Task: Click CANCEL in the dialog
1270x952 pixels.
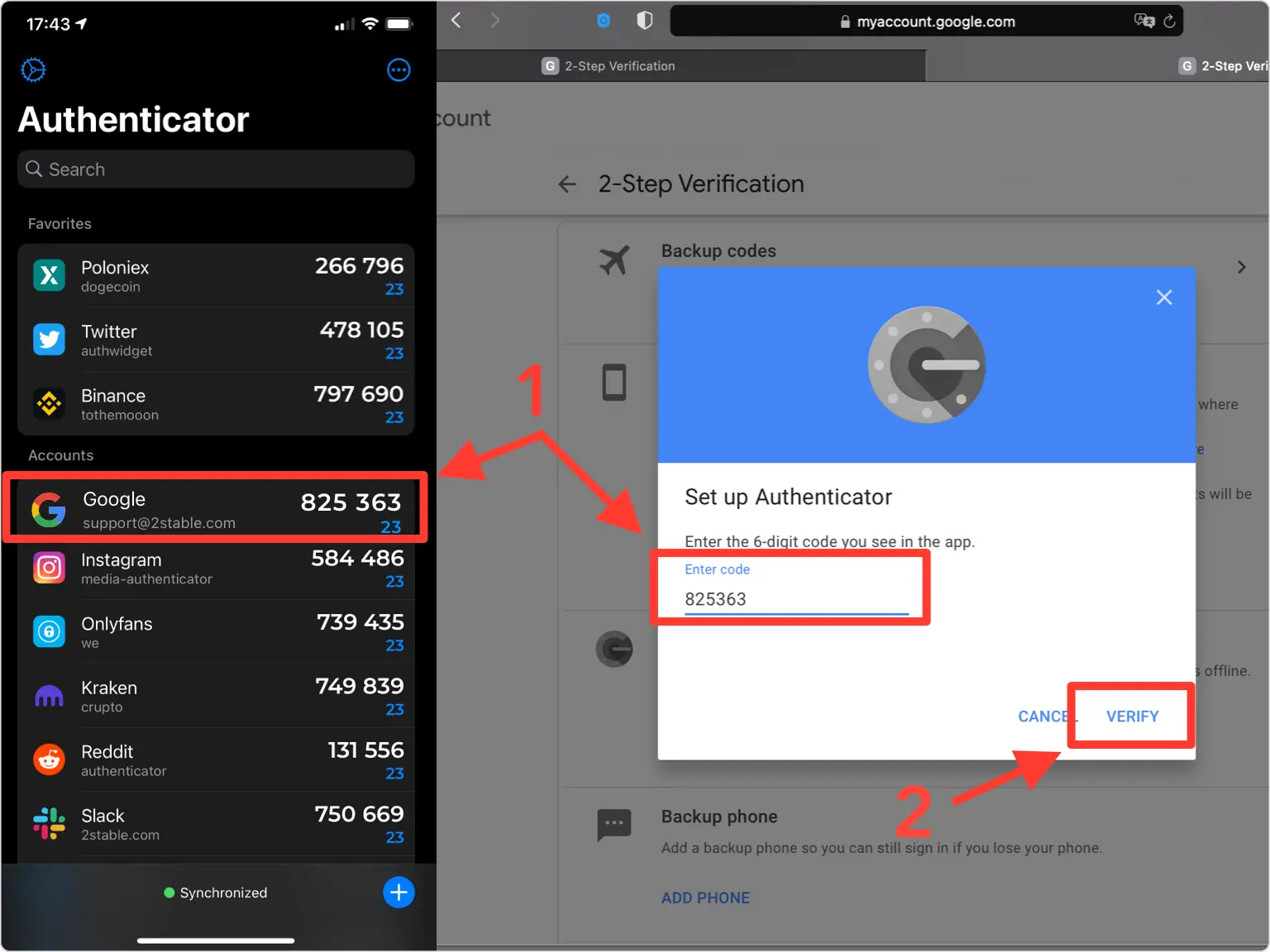Action: [x=1047, y=716]
